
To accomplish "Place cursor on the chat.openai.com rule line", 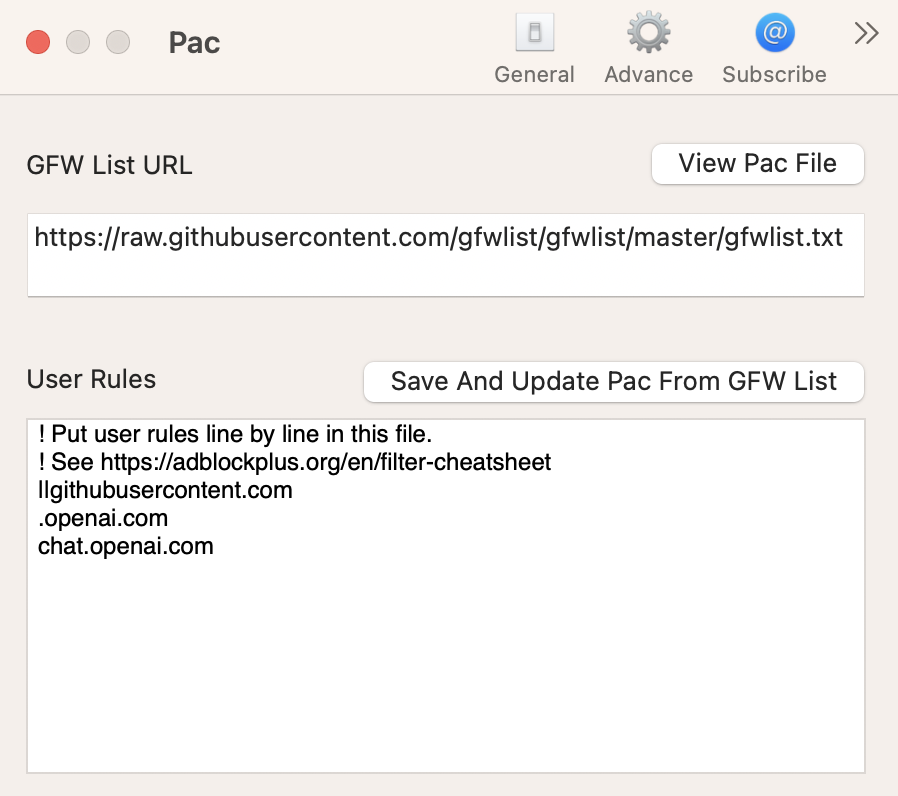I will pyautogui.click(x=126, y=547).
